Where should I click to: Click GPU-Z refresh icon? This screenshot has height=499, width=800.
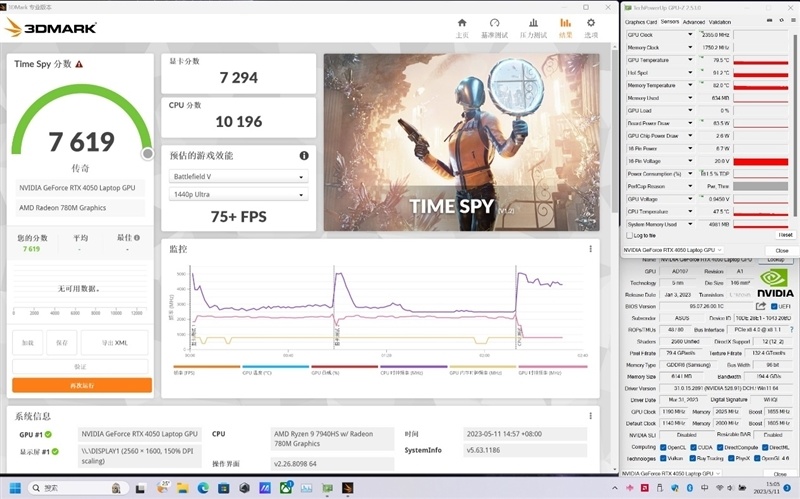(x=781, y=20)
